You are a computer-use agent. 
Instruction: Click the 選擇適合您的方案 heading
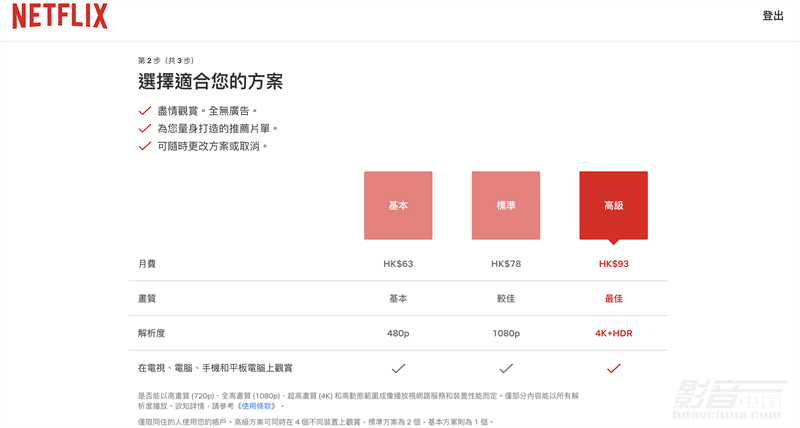coord(210,82)
